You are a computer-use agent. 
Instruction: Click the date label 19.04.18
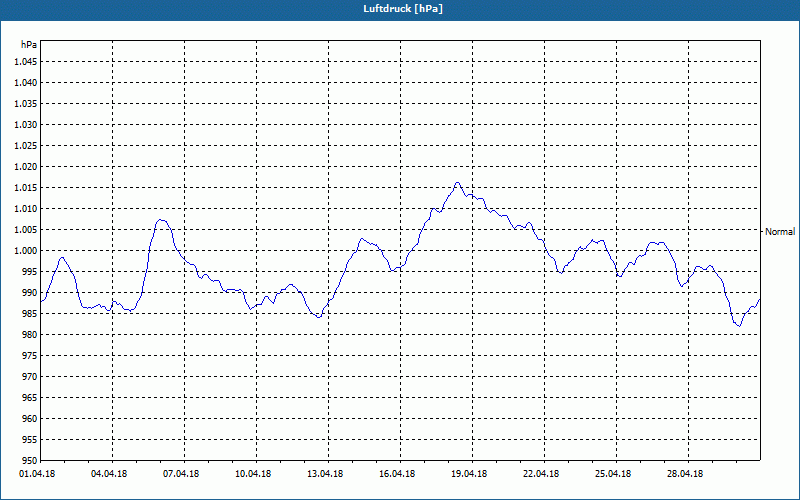[469, 474]
